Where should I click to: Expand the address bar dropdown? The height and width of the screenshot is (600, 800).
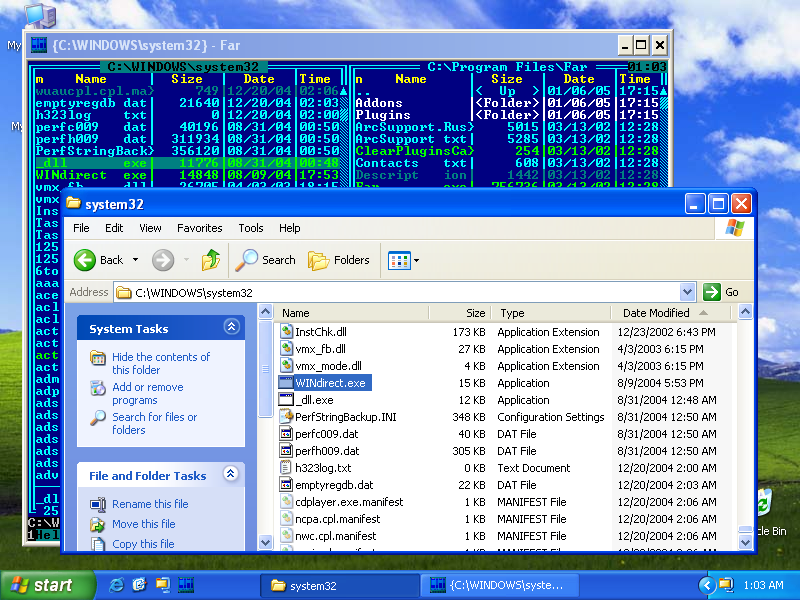[687, 292]
